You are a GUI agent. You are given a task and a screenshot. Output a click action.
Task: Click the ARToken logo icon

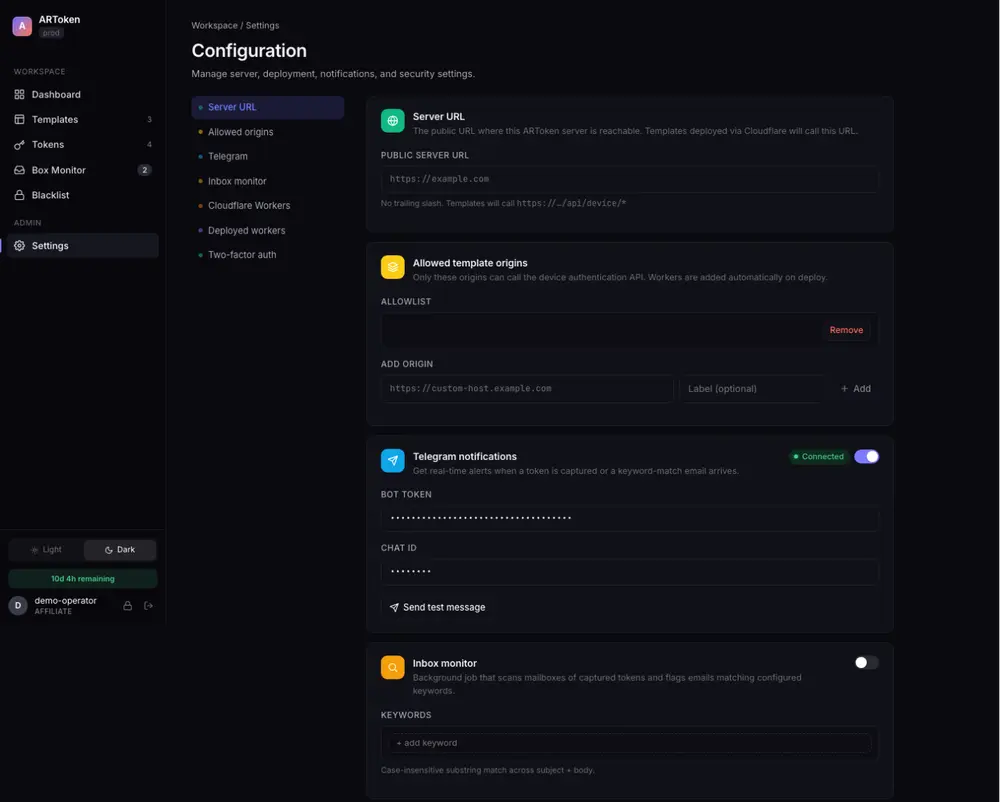point(22,26)
